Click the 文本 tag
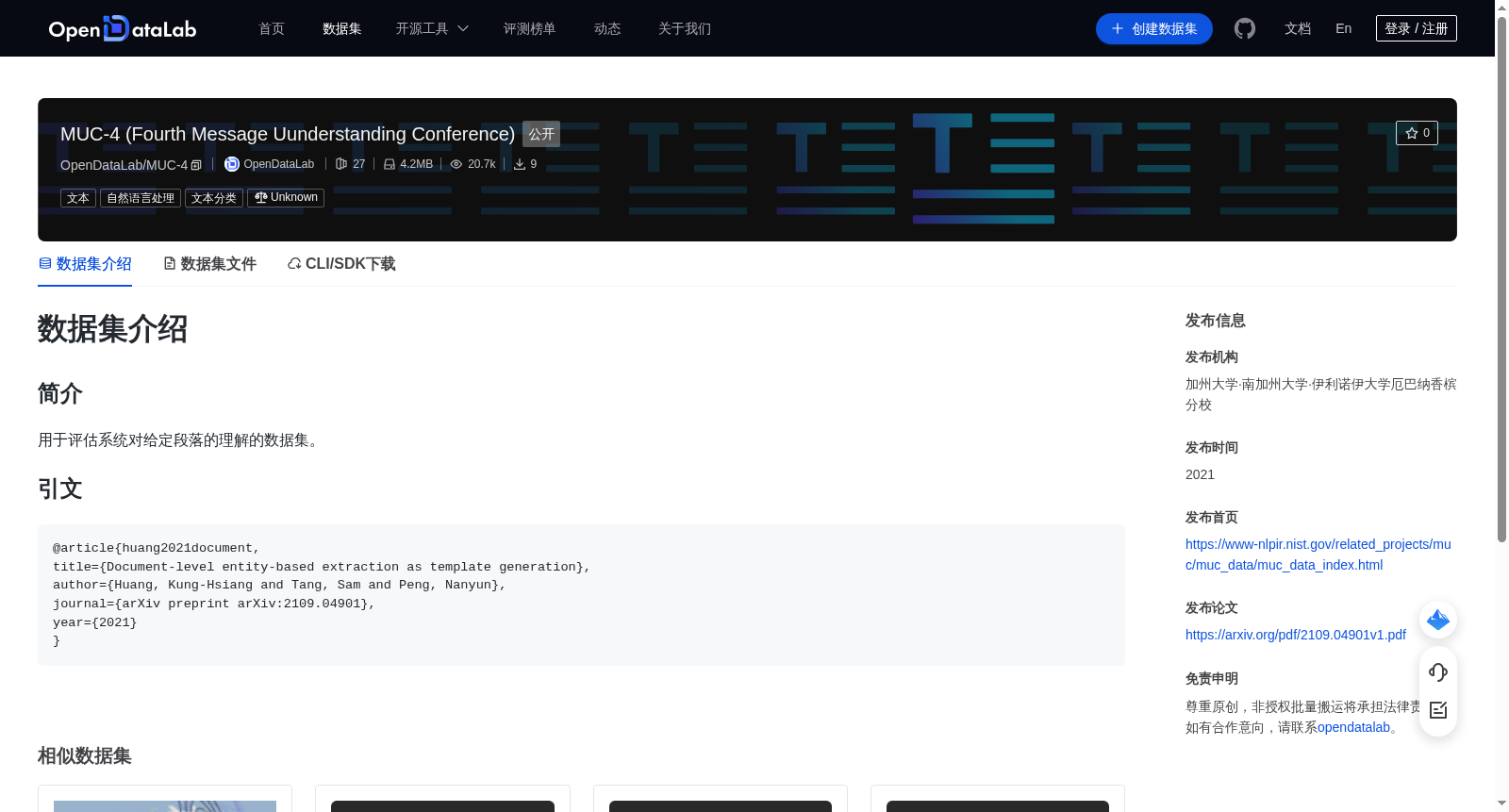This screenshot has height=812, width=1509. click(78, 198)
